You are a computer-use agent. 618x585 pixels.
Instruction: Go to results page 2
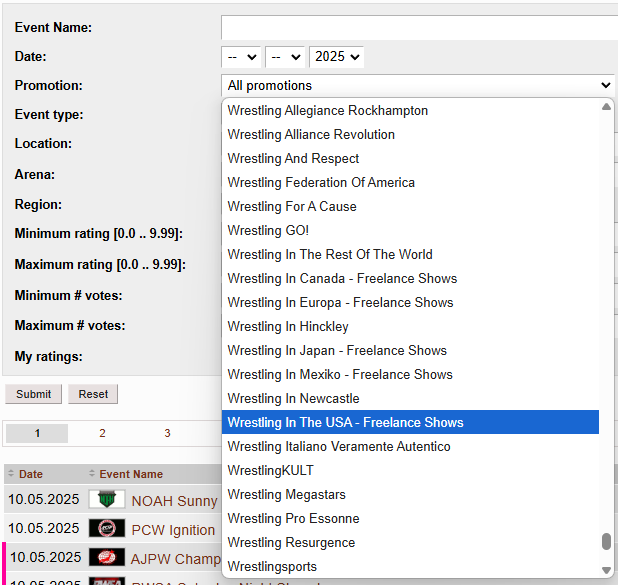coord(102,433)
